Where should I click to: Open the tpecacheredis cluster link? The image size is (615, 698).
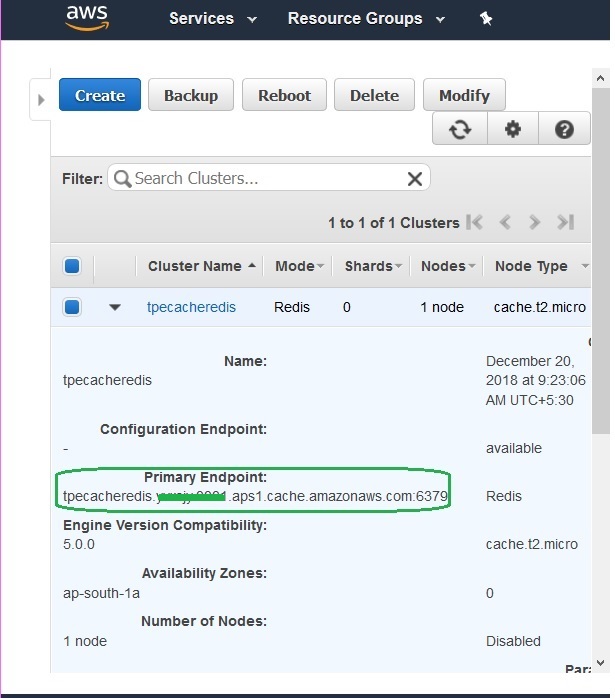tap(191, 307)
